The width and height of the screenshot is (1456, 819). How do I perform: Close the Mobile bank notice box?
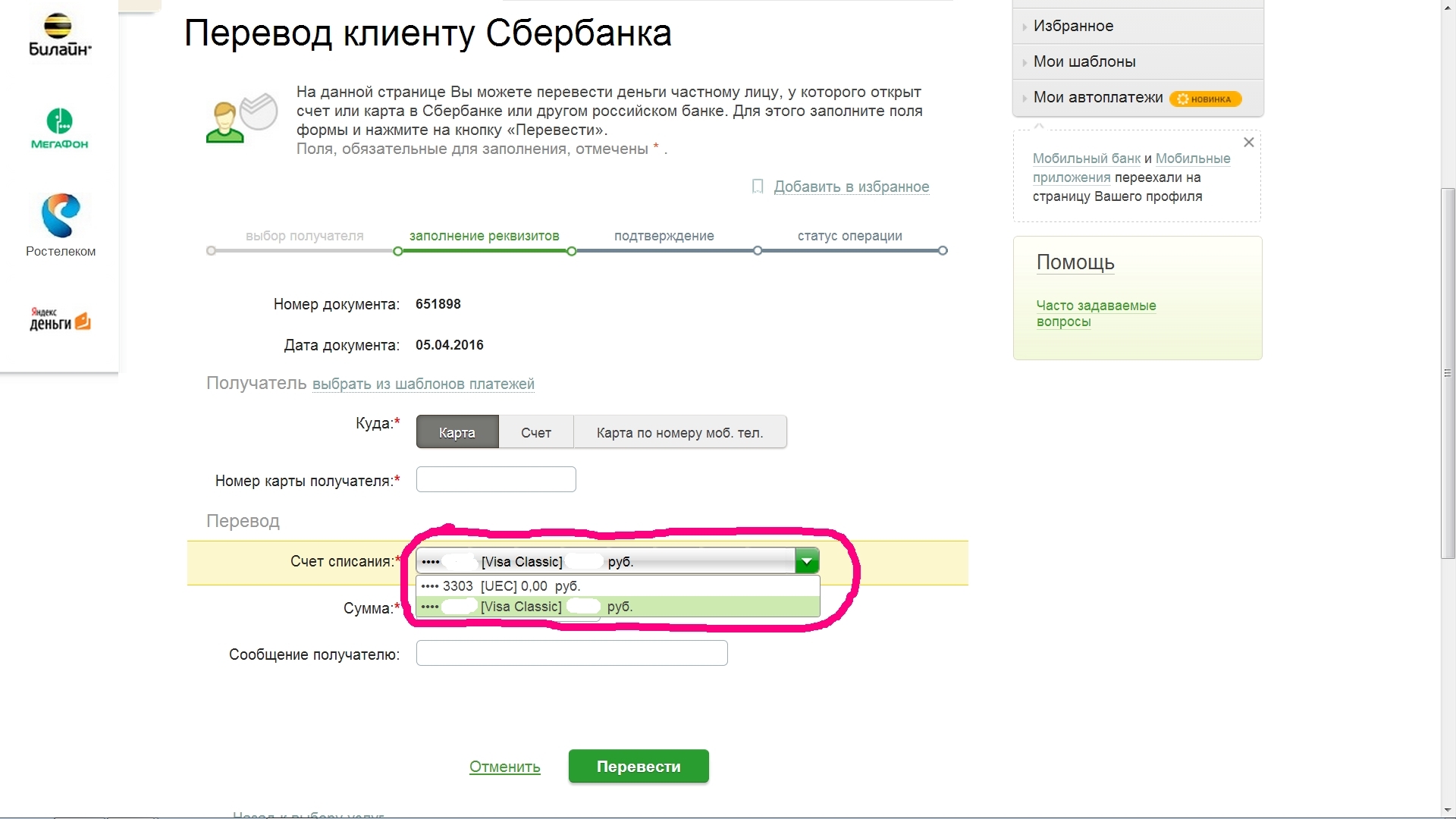pos(1248,143)
